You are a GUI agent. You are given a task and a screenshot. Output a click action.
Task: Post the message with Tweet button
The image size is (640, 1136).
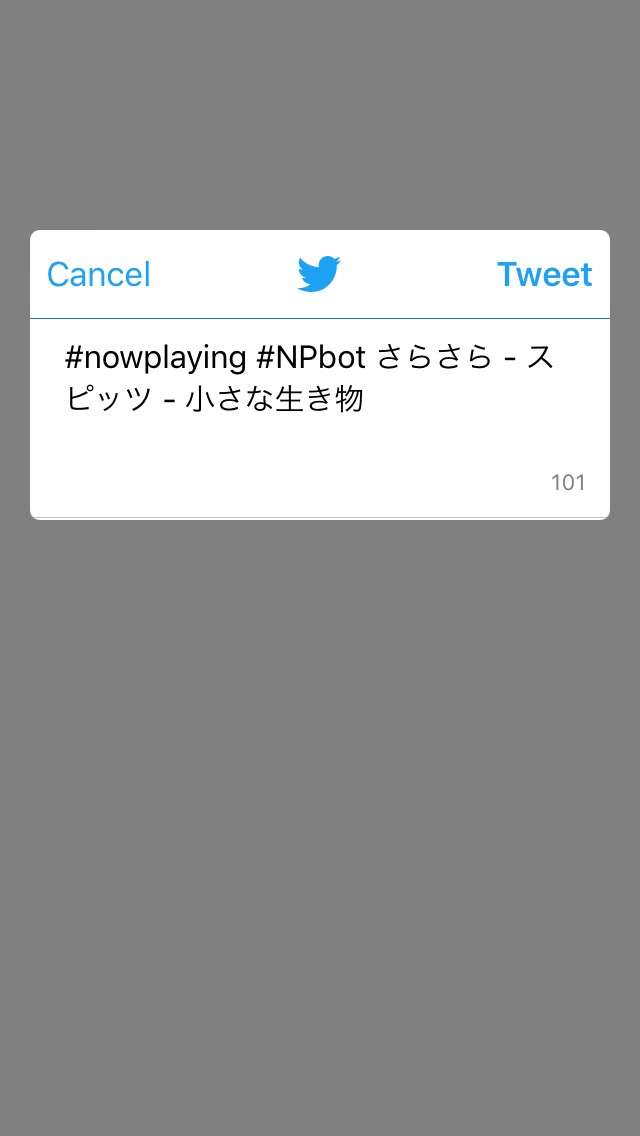(x=544, y=275)
